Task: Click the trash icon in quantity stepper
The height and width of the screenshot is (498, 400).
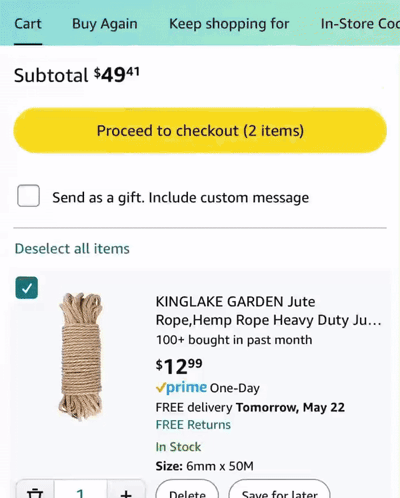Action: pos(35,492)
